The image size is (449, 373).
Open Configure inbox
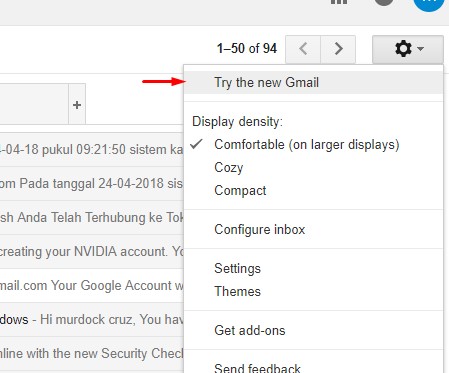[313, 229]
